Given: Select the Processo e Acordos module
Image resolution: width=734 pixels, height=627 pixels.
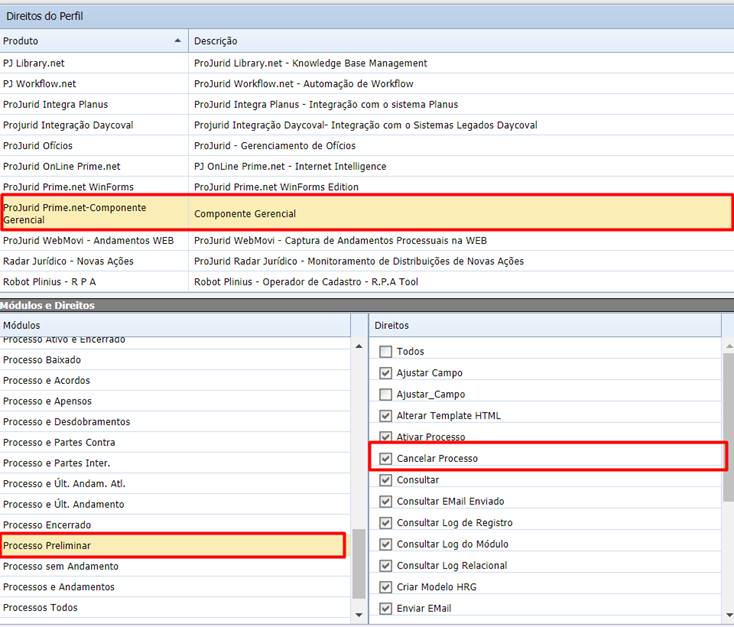Looking at the screenshot, I should click(175, 380).
